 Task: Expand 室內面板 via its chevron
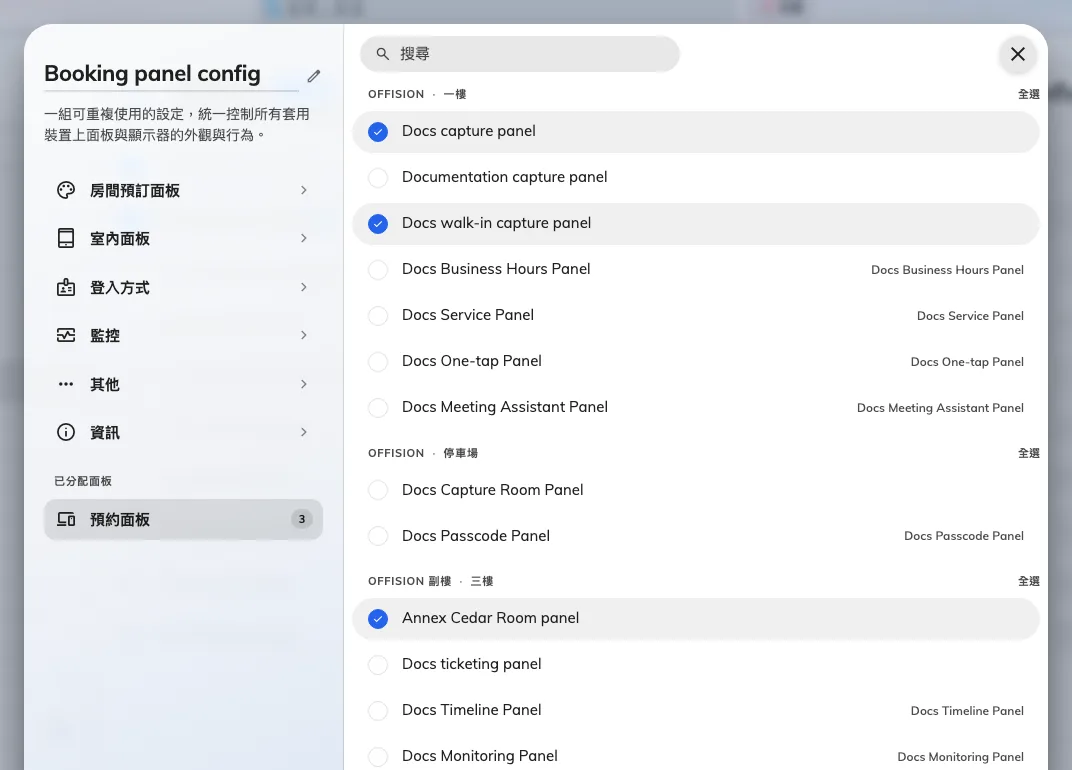click(x=304, y=238)
